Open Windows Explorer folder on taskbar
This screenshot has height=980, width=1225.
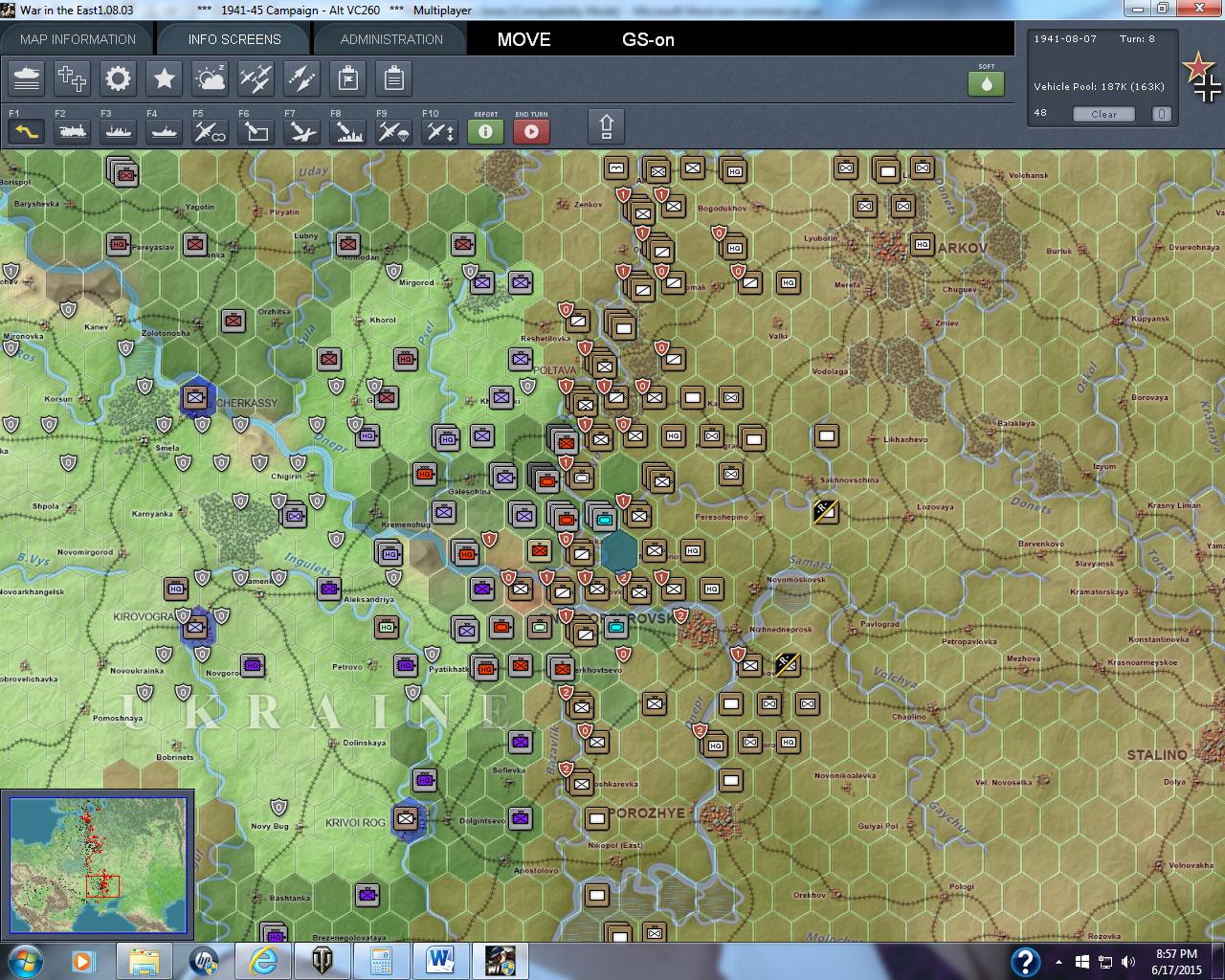tap(145, 961)
